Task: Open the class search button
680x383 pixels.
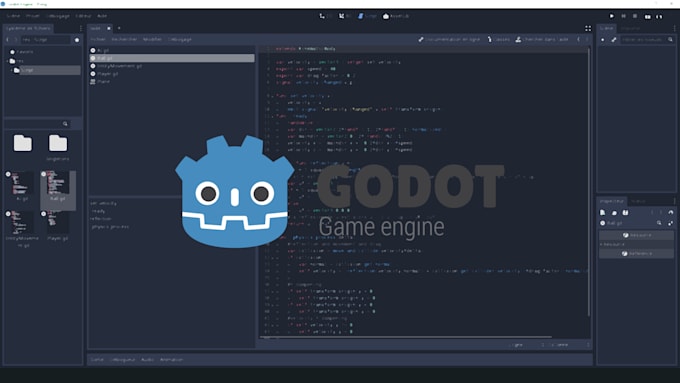Action: [x=499, y=39]
